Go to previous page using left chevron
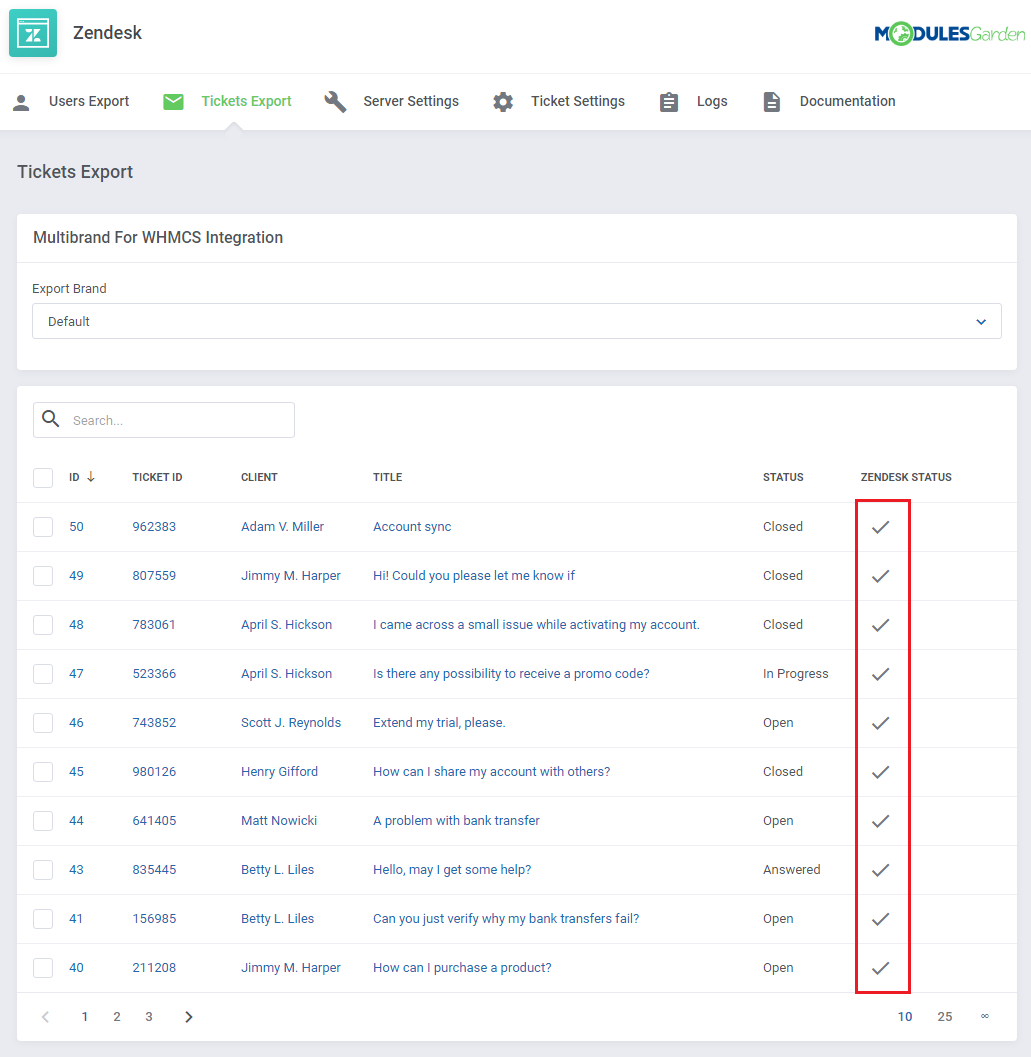The width and height of the screenshot is (1031, 1057). (45, 1017)
